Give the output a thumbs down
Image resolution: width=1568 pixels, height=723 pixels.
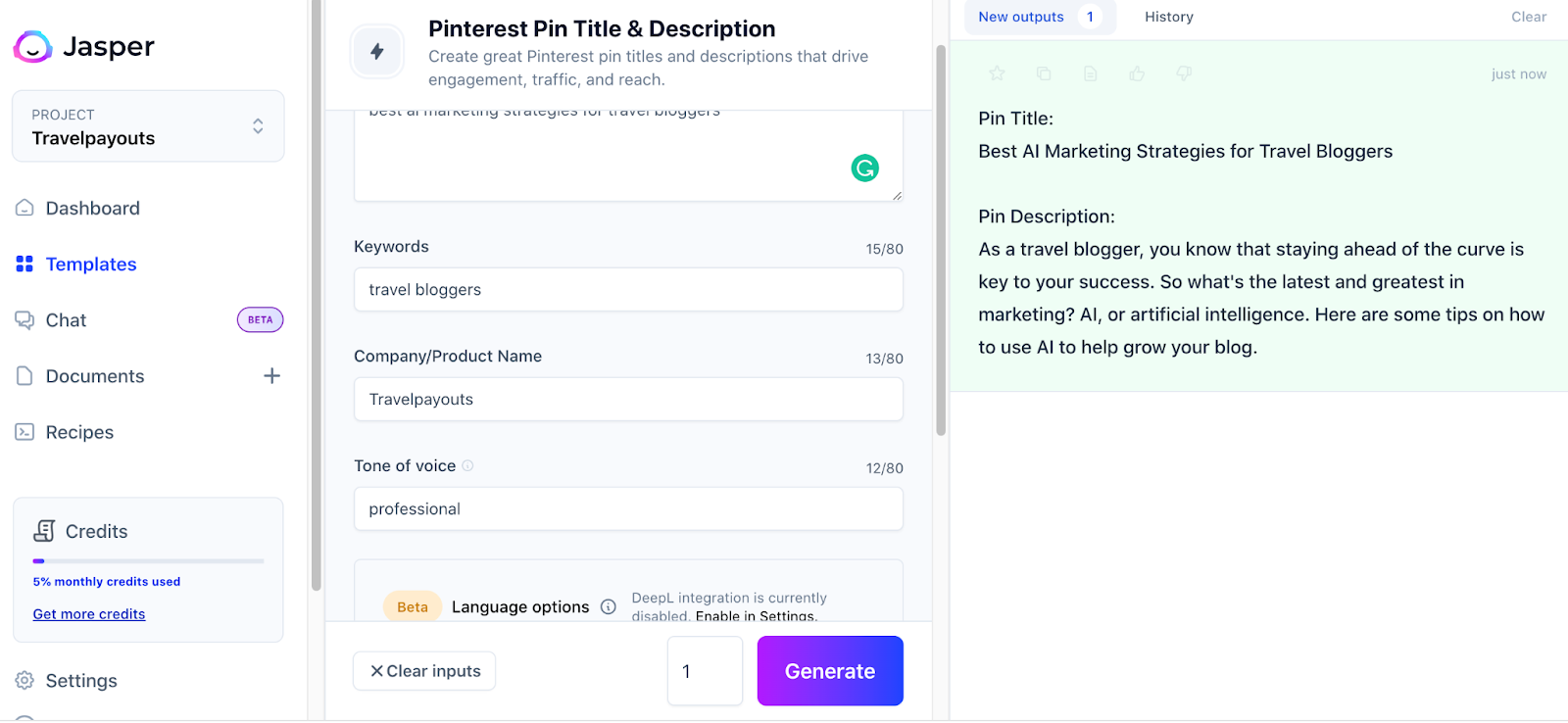[x=1184, y=73]
